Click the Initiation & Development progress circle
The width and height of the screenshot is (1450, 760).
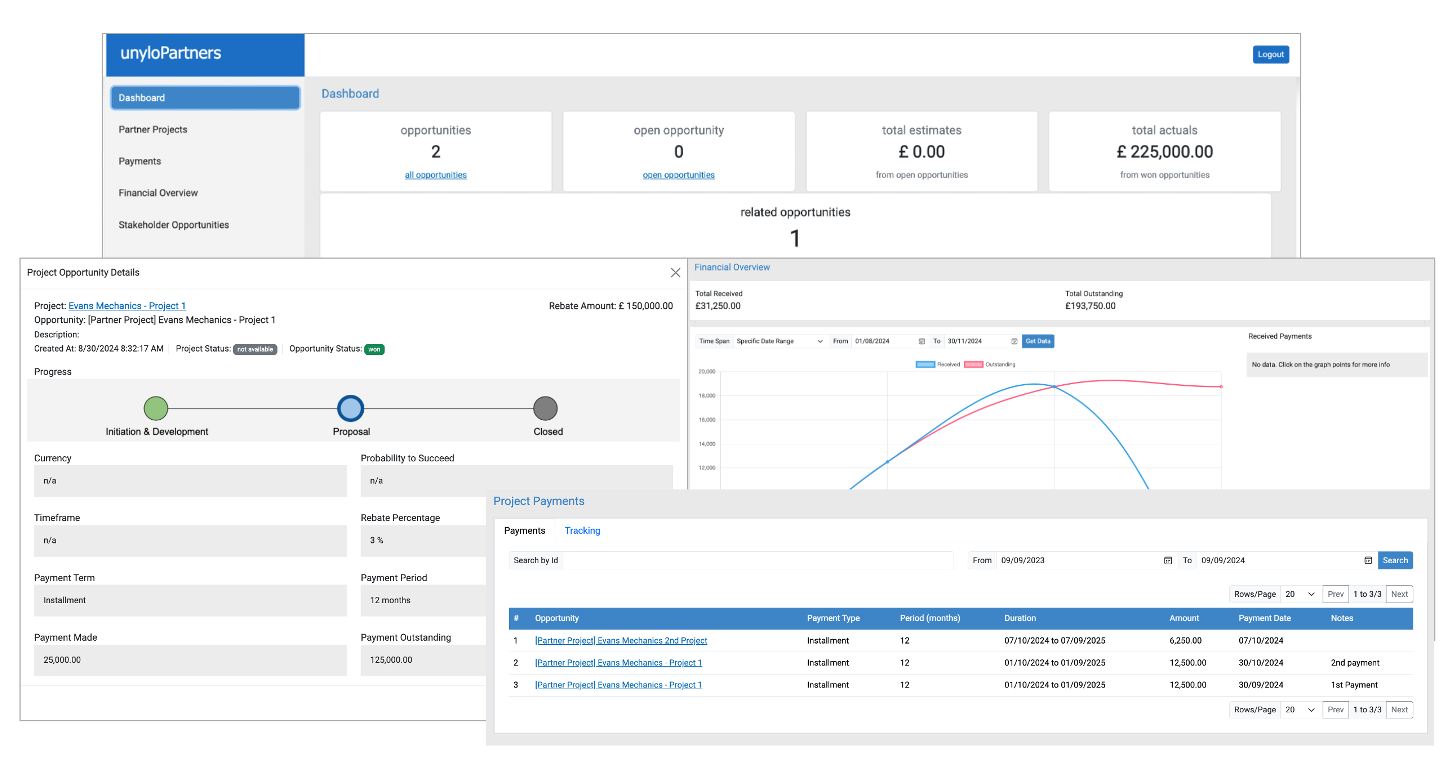pos(155,408)
